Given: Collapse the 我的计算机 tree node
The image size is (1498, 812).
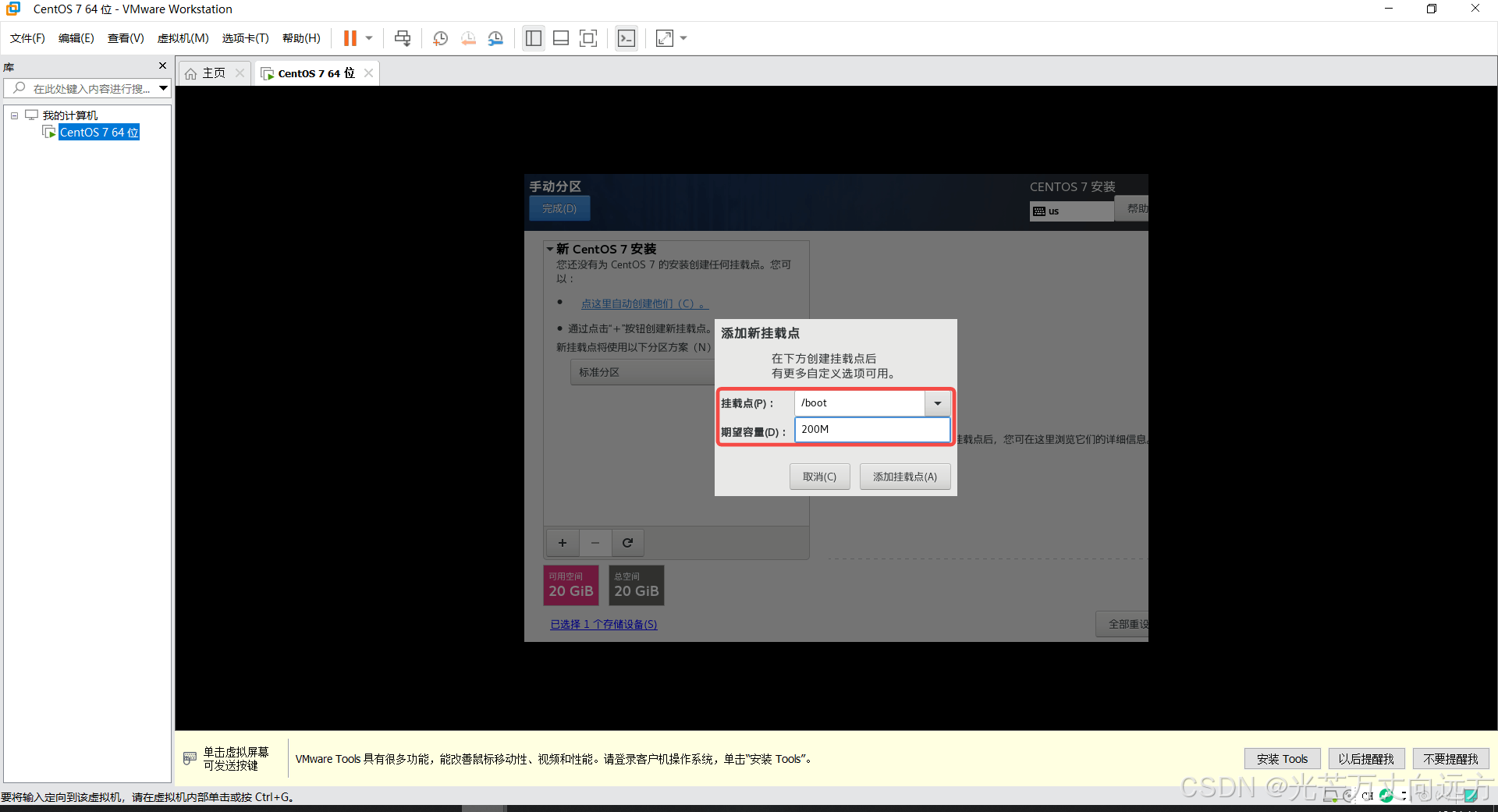Looking at the screenshot, I should click(x=14, y=115).
